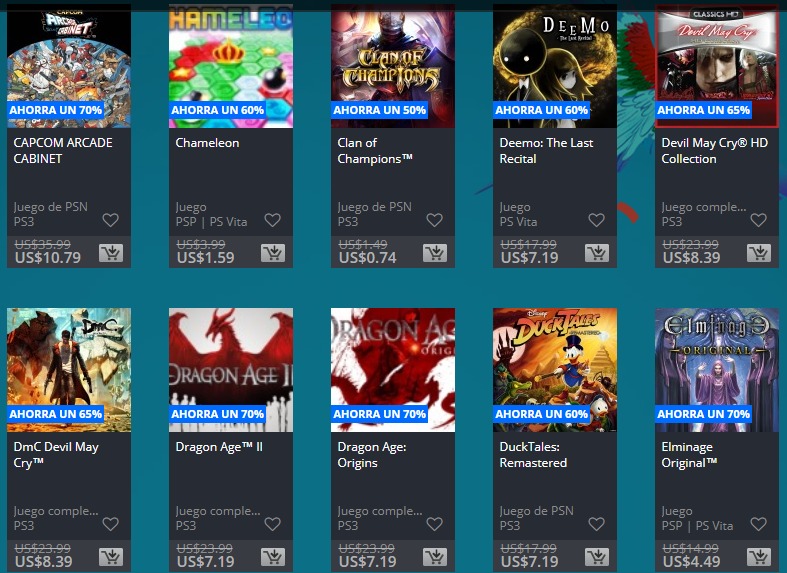Add DuckTales: Remastered to cart
The width and height of the screenshot is (787, 573).
click(597, 557)
